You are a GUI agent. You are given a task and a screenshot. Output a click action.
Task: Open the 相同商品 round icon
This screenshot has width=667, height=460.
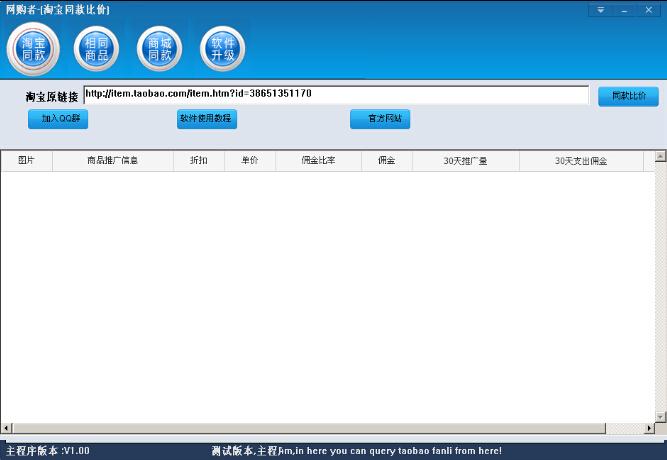click(x=96, y=49)
